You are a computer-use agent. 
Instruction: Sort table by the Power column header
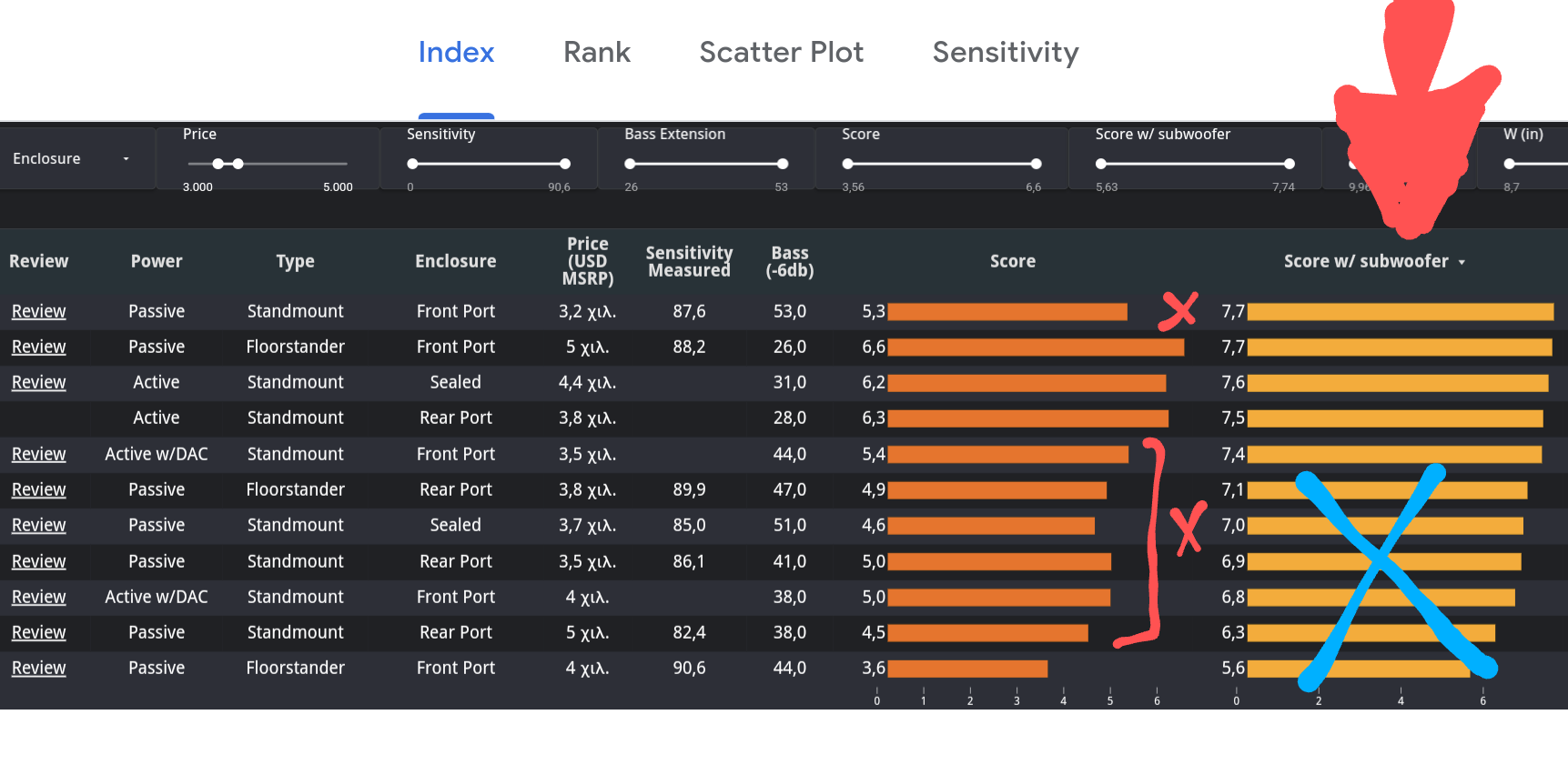(x=157, y=262)
